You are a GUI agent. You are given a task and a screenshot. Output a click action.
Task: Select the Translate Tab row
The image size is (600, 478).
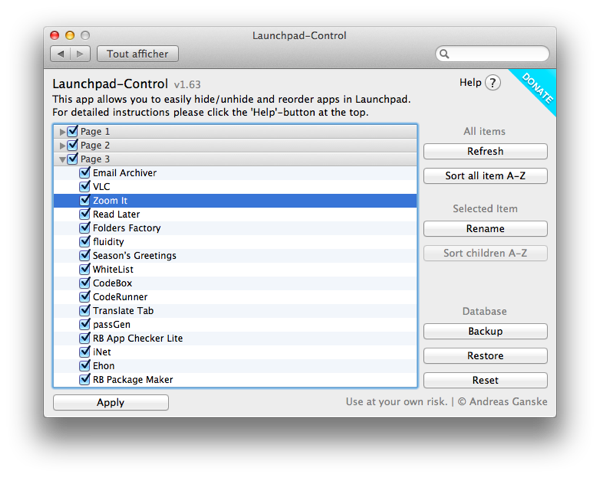(123, 311)
